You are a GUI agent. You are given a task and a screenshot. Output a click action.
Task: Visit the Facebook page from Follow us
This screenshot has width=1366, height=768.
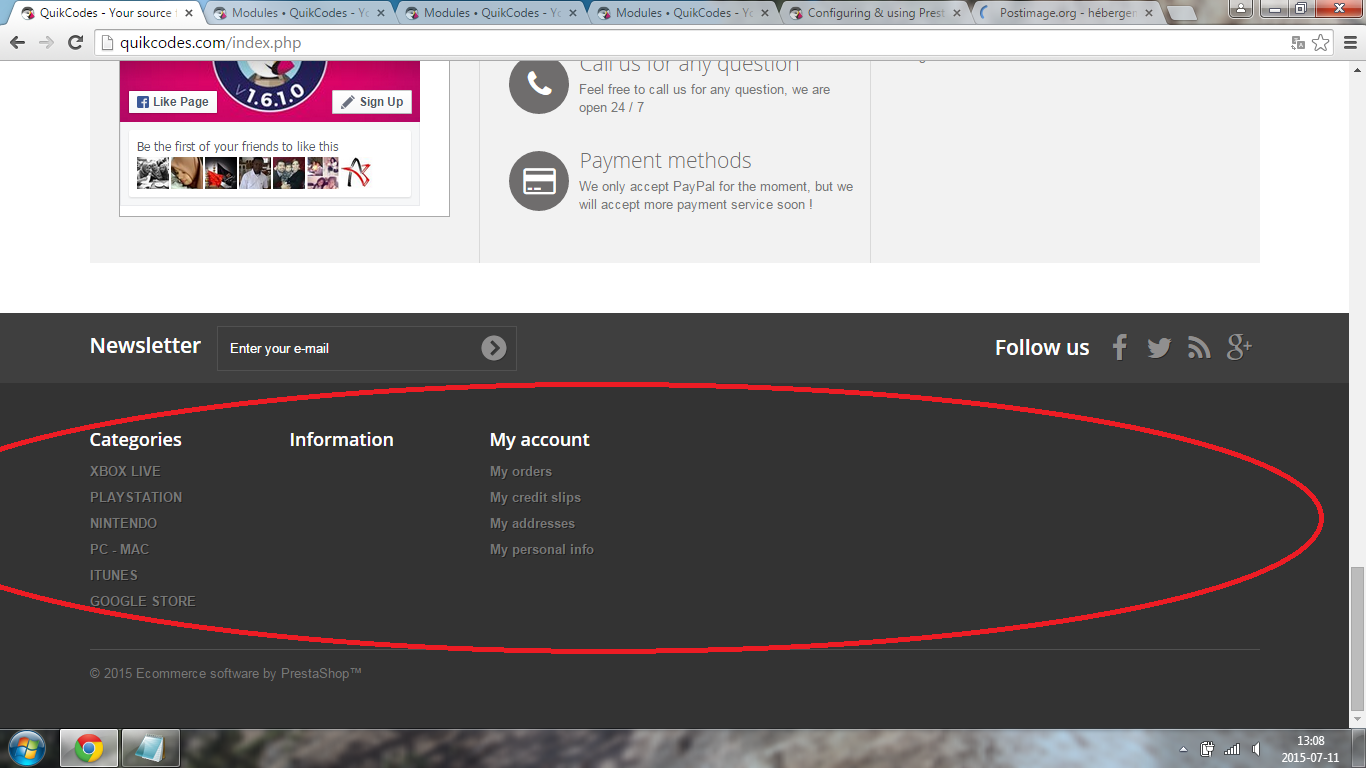(1120, 347)
